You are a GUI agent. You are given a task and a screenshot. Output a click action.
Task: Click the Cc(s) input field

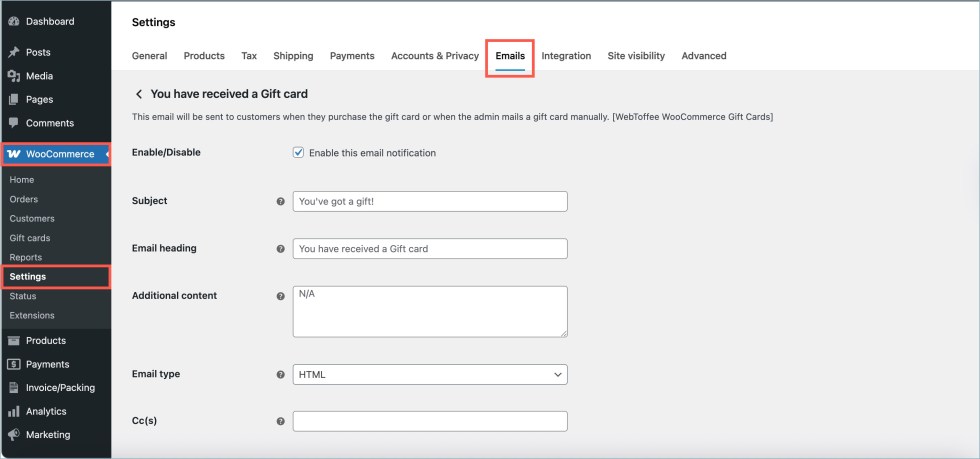click(430, 421)
